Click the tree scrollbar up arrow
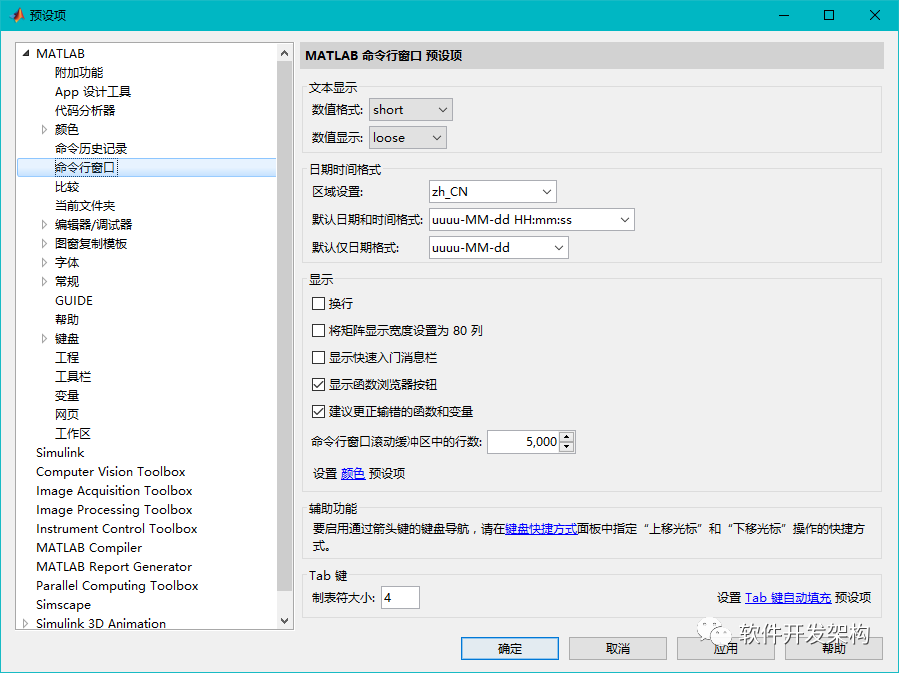Image resolution: width=899 pixels, height=673 pixels. tap(284, 53)
